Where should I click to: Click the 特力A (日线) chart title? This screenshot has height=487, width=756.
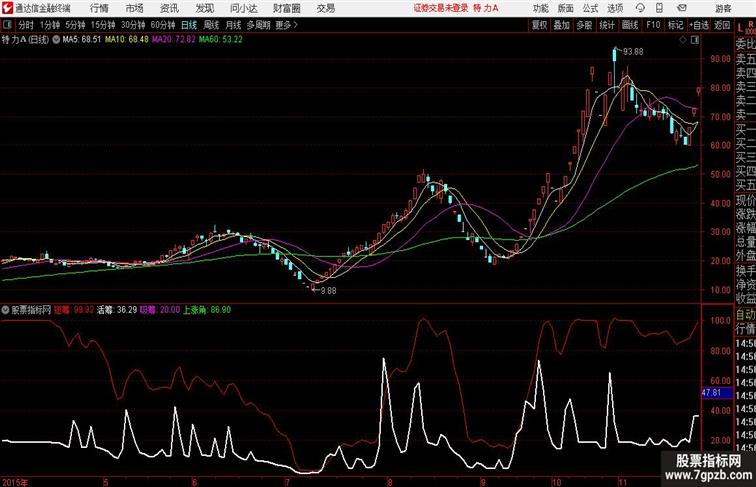[26, 40]
